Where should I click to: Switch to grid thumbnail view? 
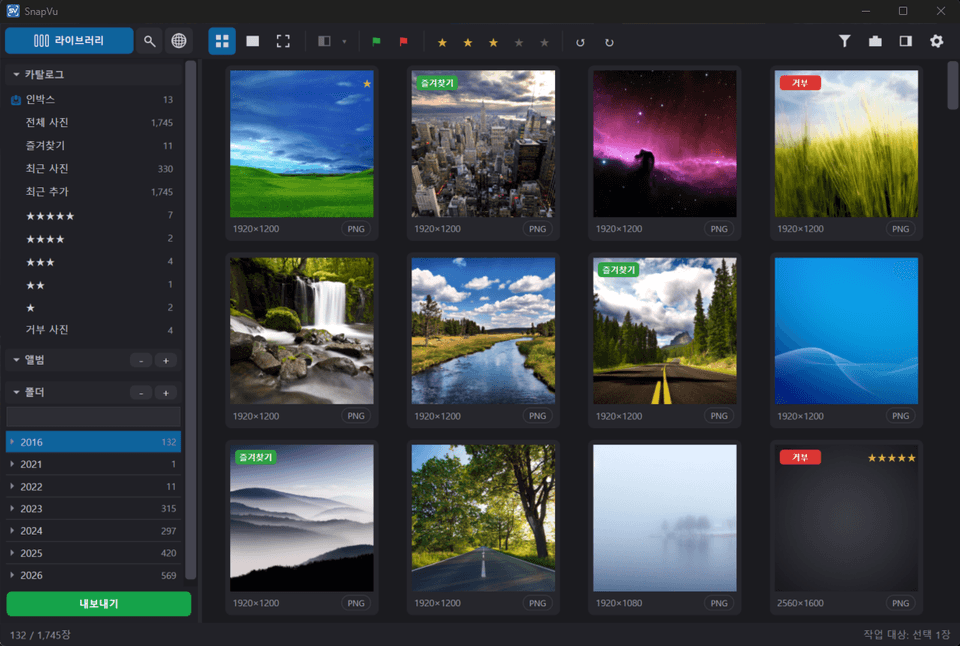[x=222, y=41]
